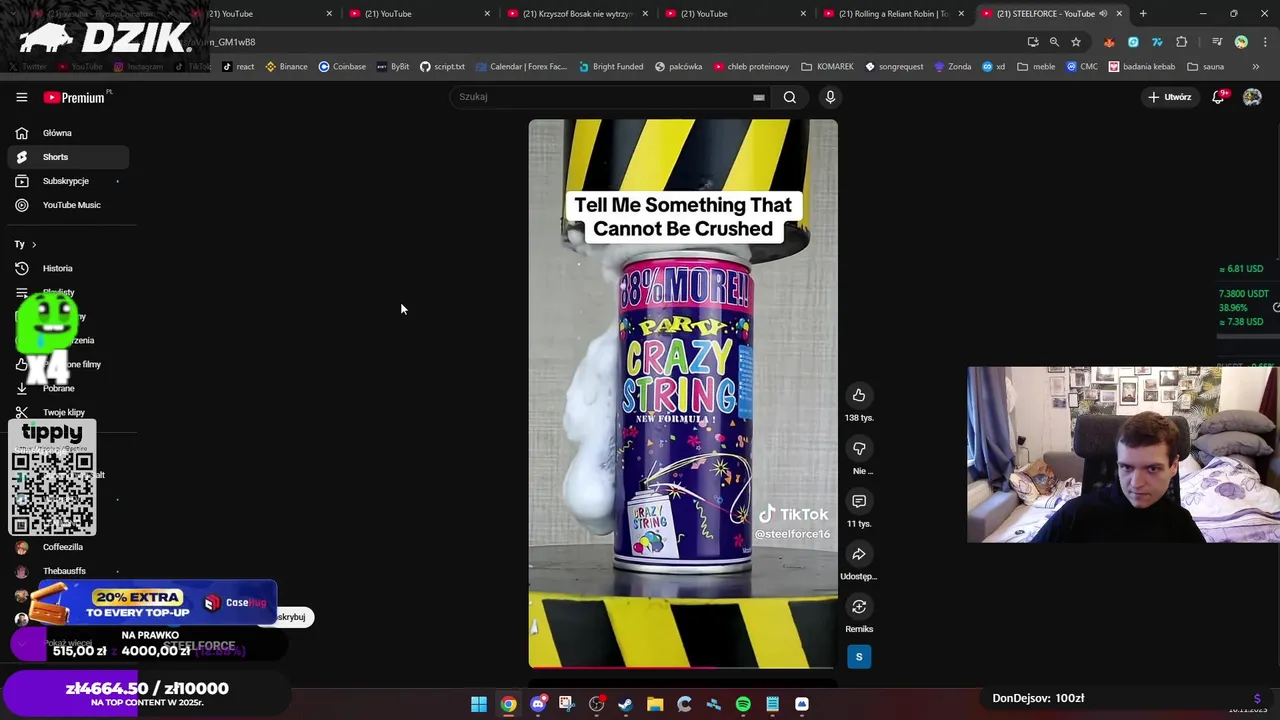Bookmark this page with the star
Image resolution: width=1280 pixels, height=720 pixels.
tap(1076, 42)
